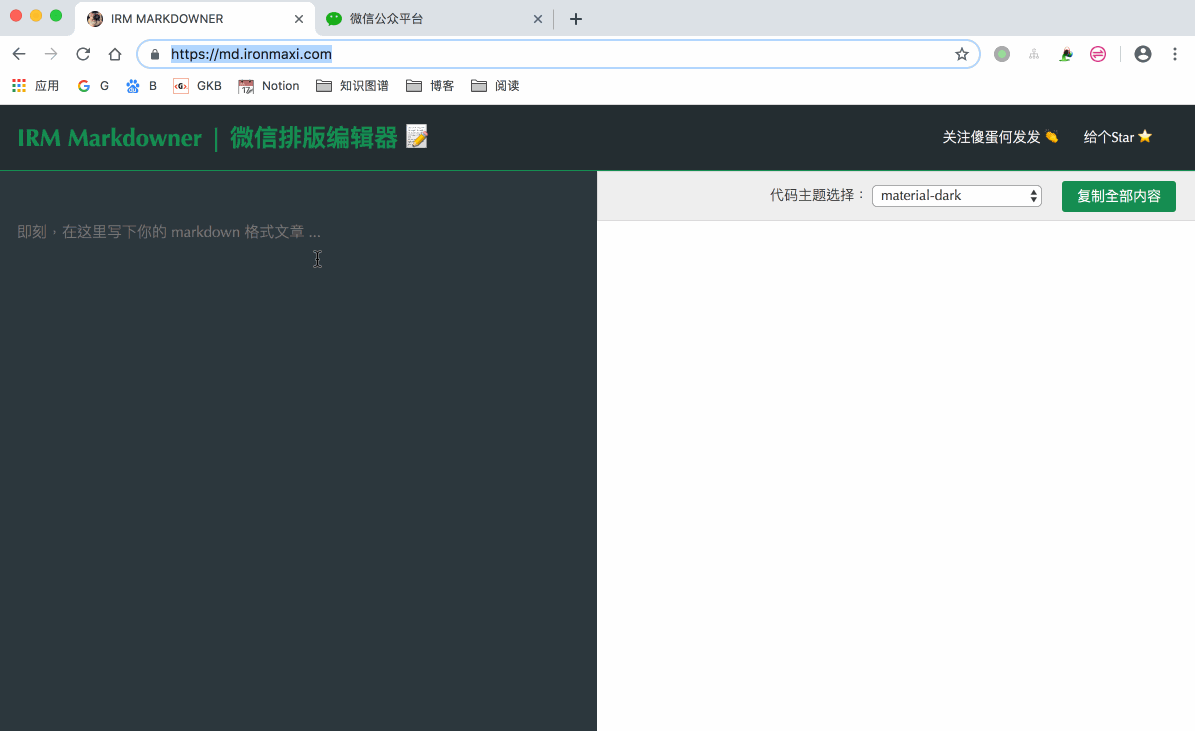Open the Notion bookmark

click(x=268, y=85)
